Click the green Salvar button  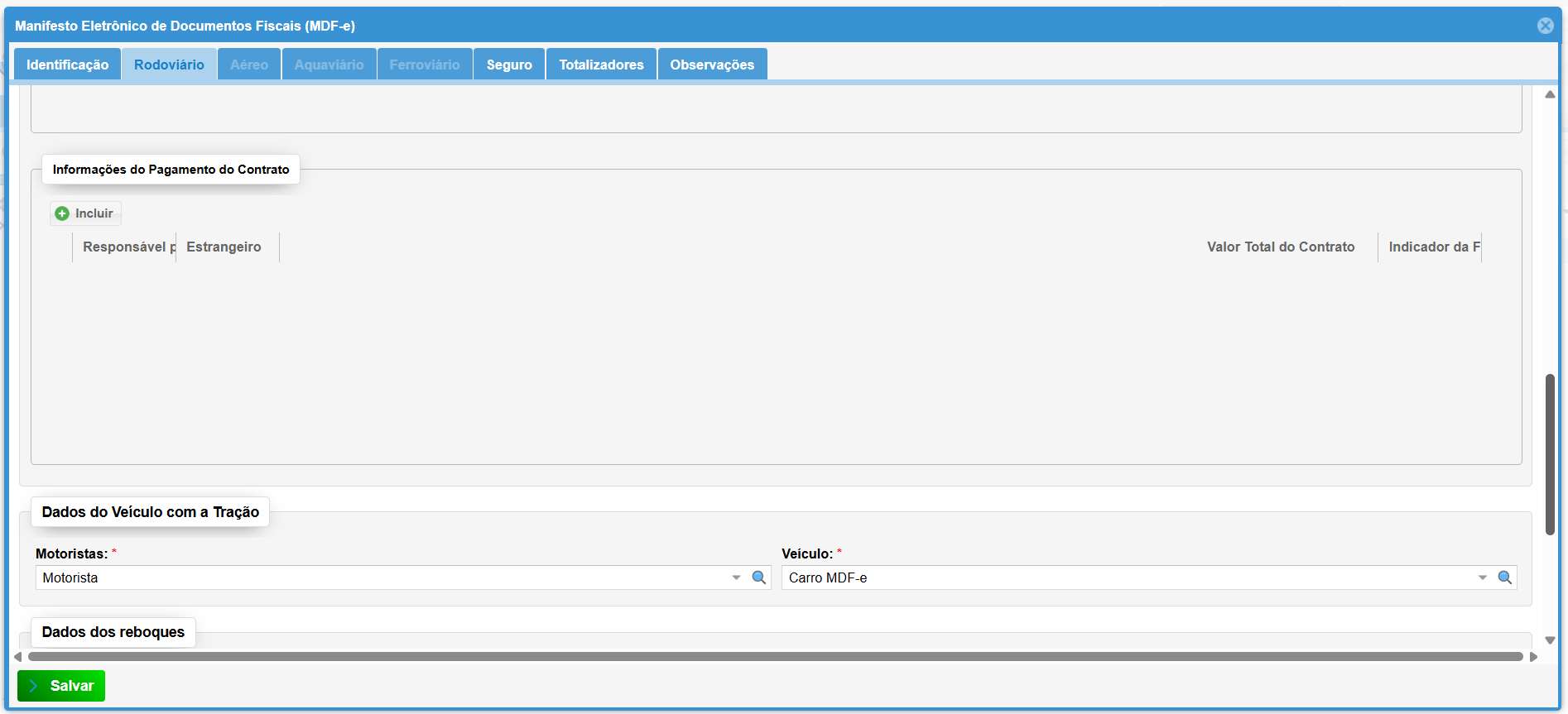(61, 686)
